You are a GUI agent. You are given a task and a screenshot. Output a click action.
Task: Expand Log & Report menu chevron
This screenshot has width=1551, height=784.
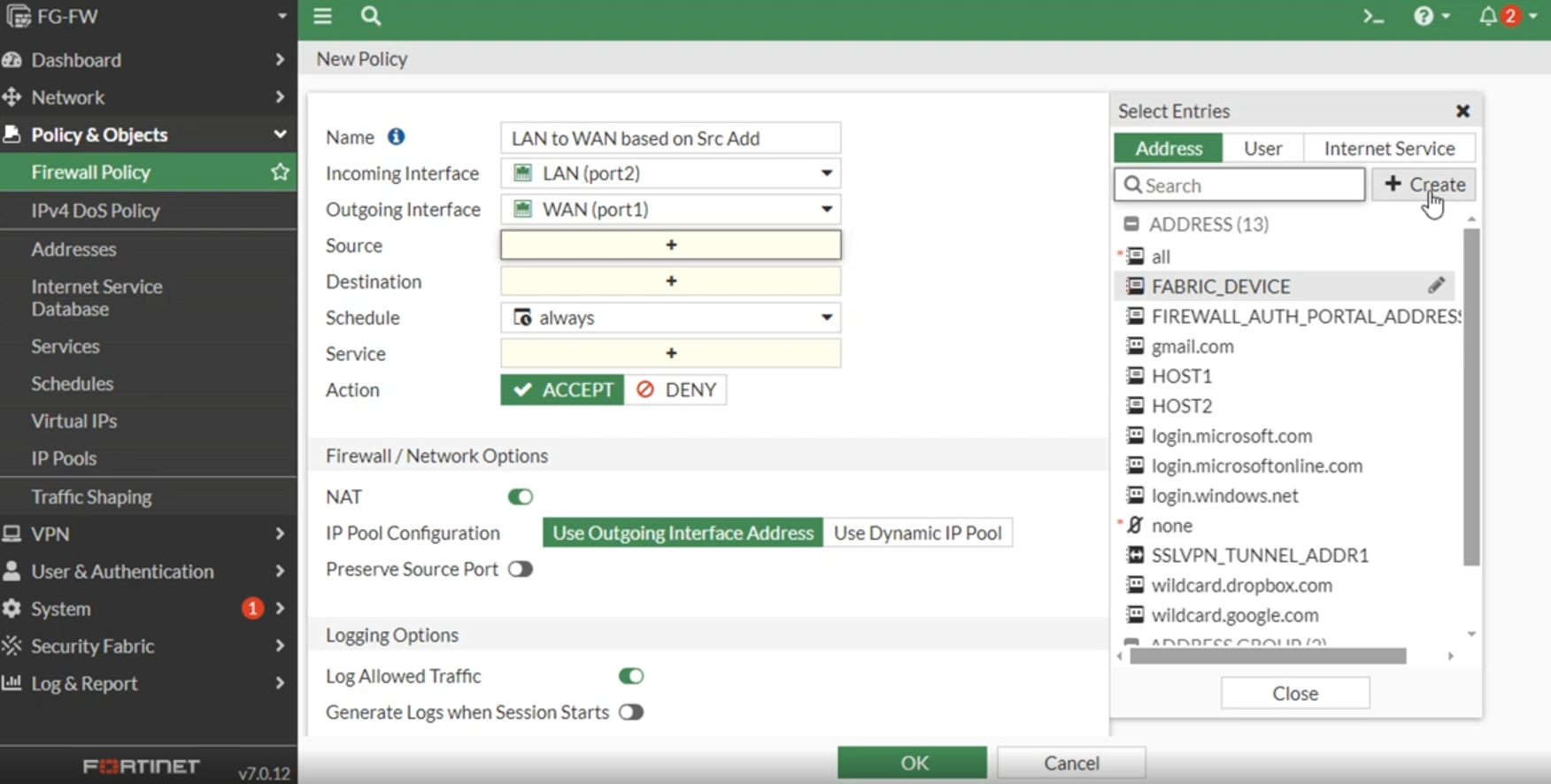[280, 682]
